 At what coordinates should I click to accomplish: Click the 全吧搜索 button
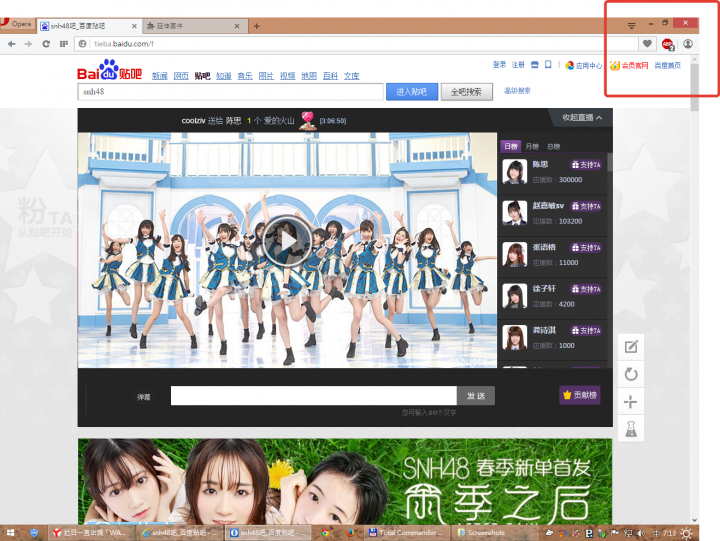pos(467,92)
